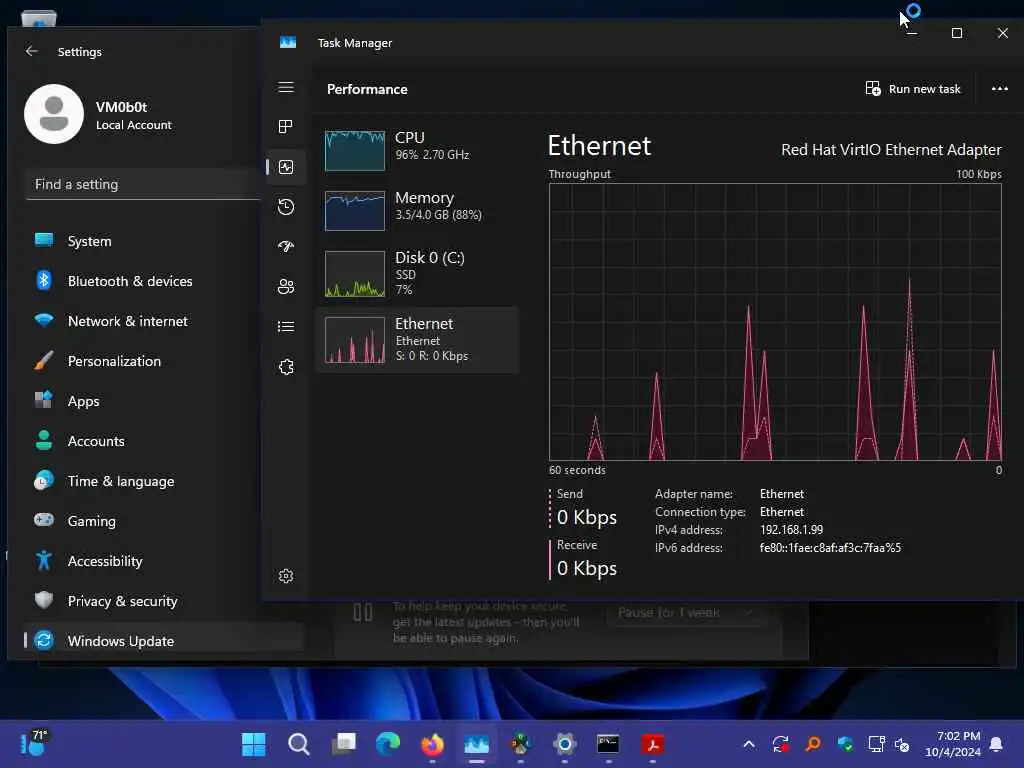
Task: Open taskbar Search
Action: pos(298,744)
